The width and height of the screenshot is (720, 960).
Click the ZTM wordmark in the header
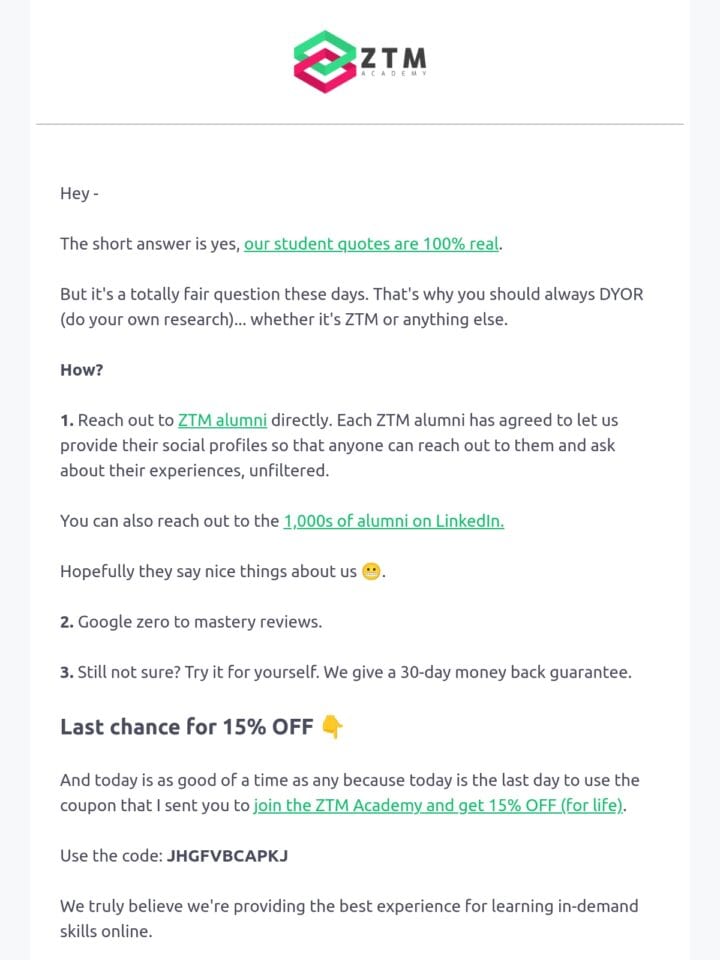coord(393,58)
